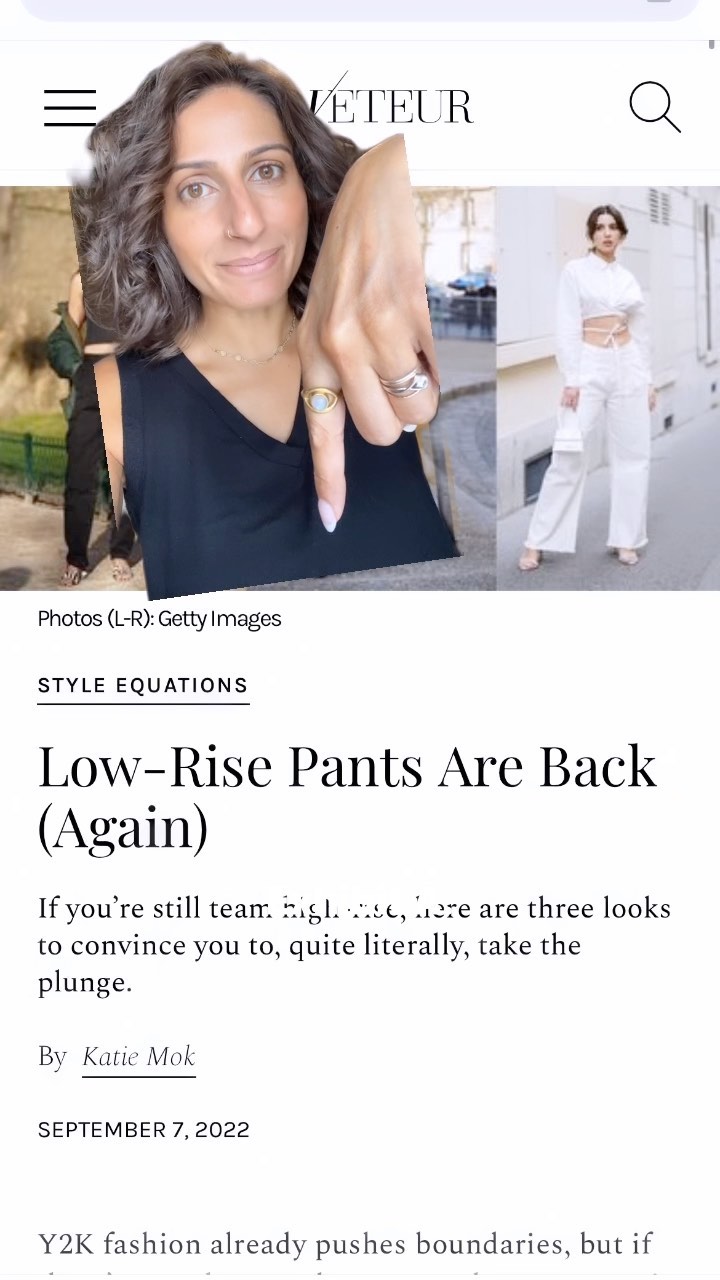720x1280 pixels.
Task: Click the September 7, 2022 date
Action: tap(144, 1130)
